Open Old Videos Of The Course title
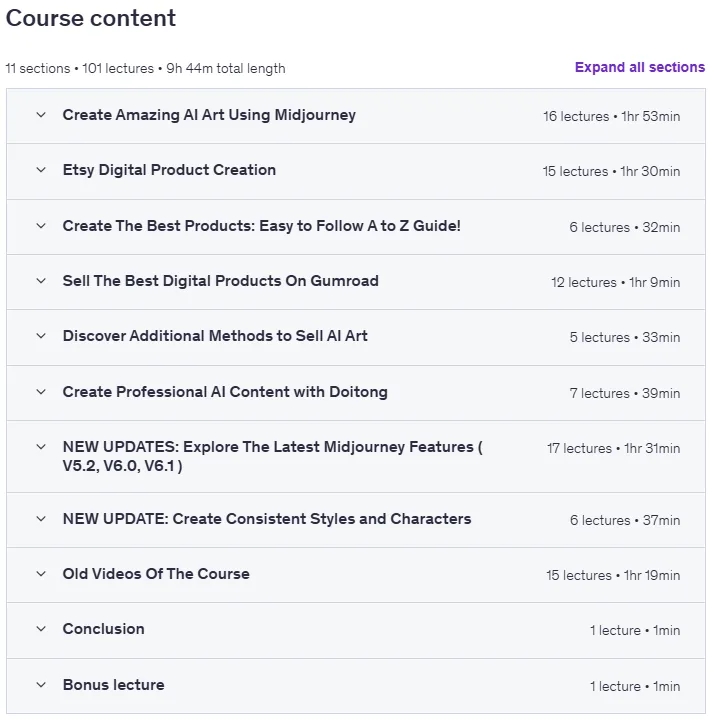Image resolution: width=710 pixels, height=719 pixels. pyautogui.click(x=156, y=574)
